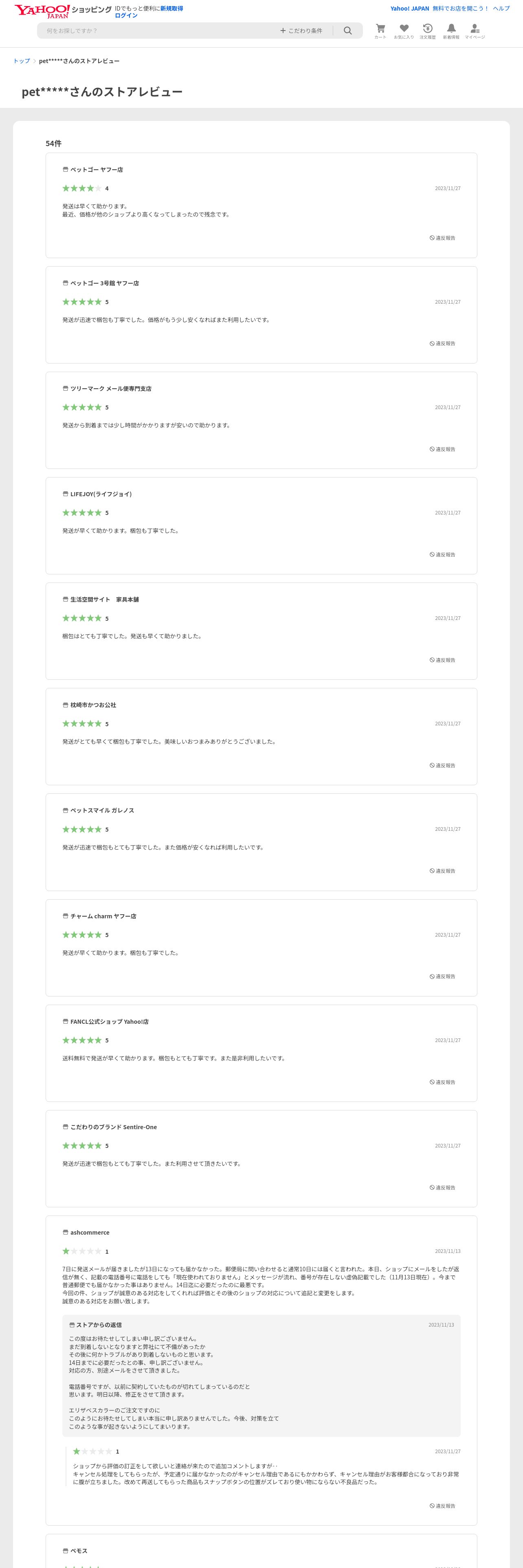
Task: Open the ヘルプ link at top right
Action: (501, 9)
